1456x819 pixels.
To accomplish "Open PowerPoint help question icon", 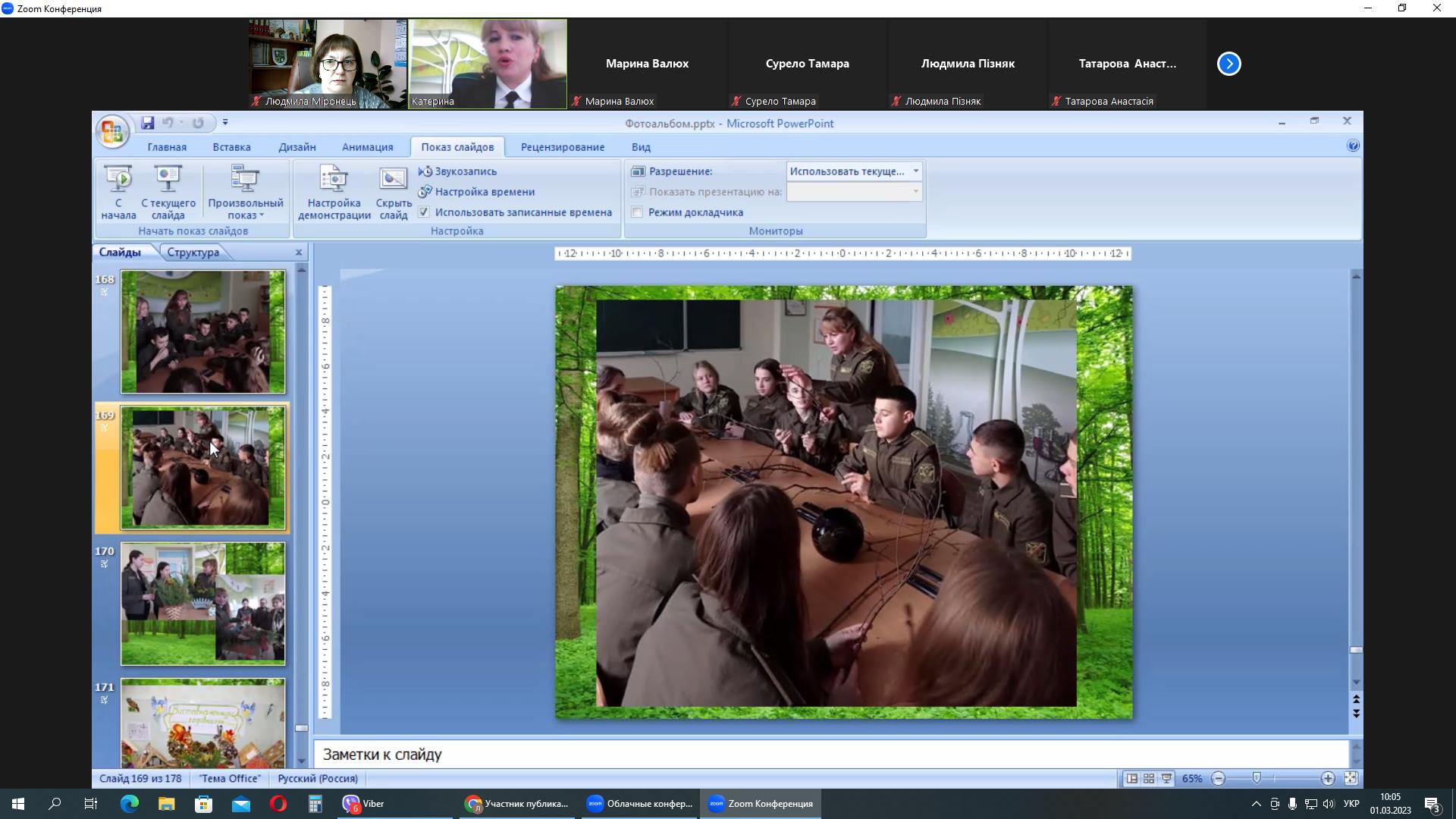I will (1353, 146).
